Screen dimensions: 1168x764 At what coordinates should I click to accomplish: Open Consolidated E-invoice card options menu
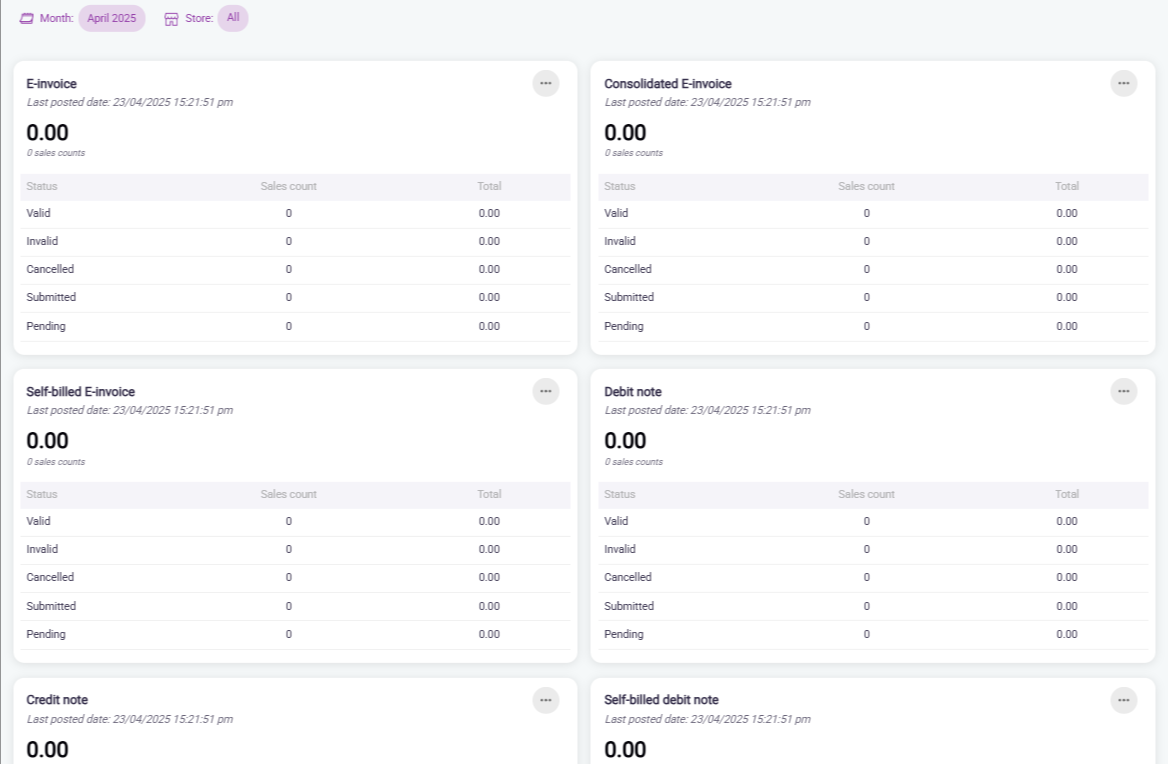1123,84
